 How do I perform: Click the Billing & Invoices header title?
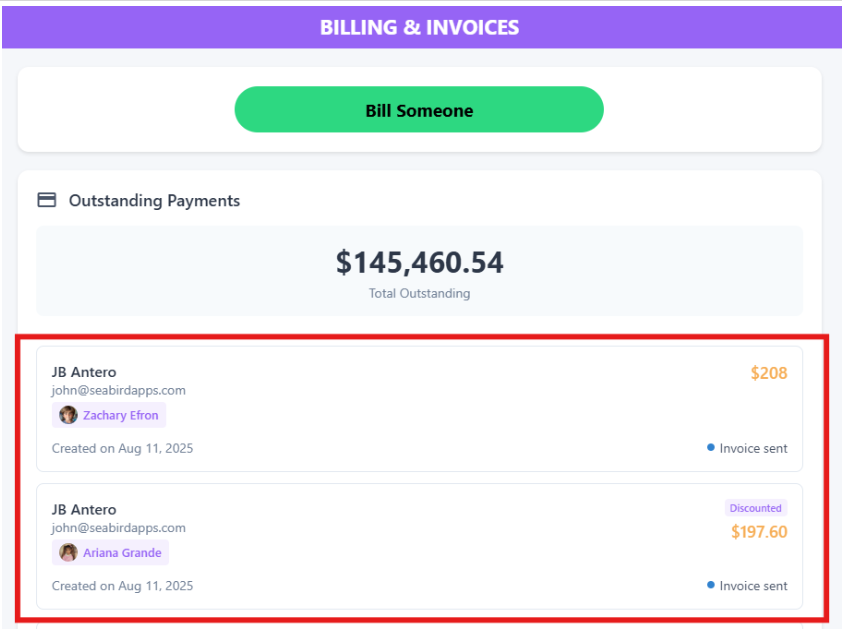pyautogui.click(x=419, y=27)
